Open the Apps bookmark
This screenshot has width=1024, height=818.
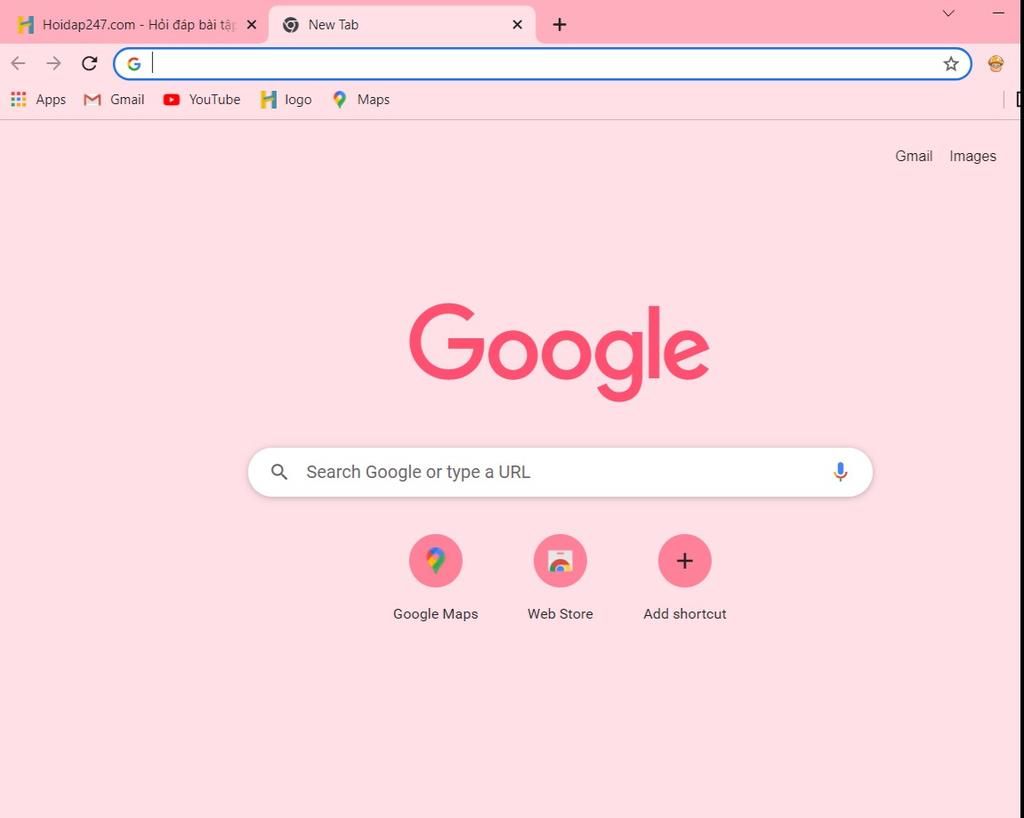pos(39,99)
